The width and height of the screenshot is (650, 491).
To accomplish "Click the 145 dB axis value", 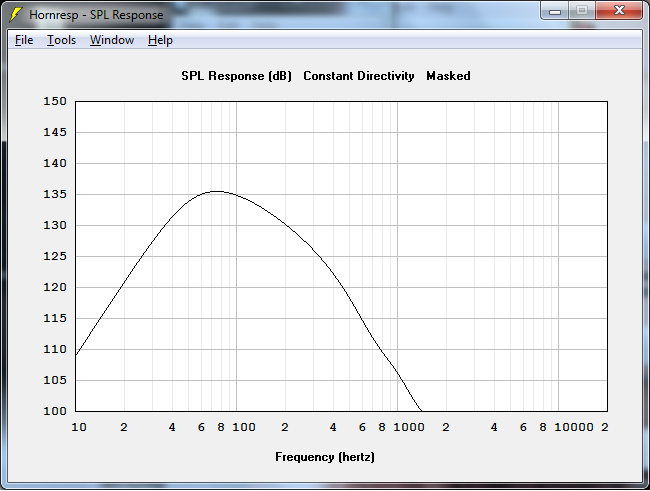I will click(x=55, y=132).
